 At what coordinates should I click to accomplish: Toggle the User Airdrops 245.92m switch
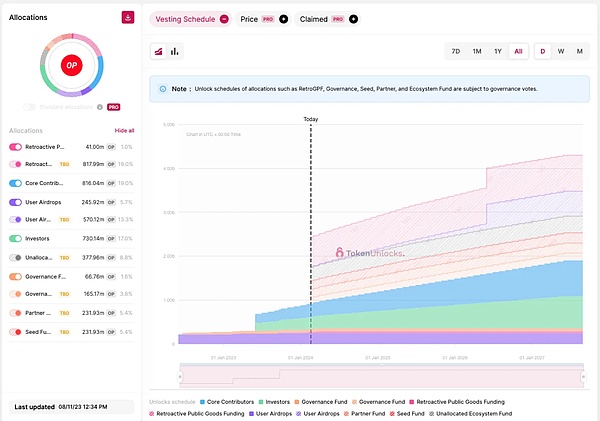pos(15,201)
